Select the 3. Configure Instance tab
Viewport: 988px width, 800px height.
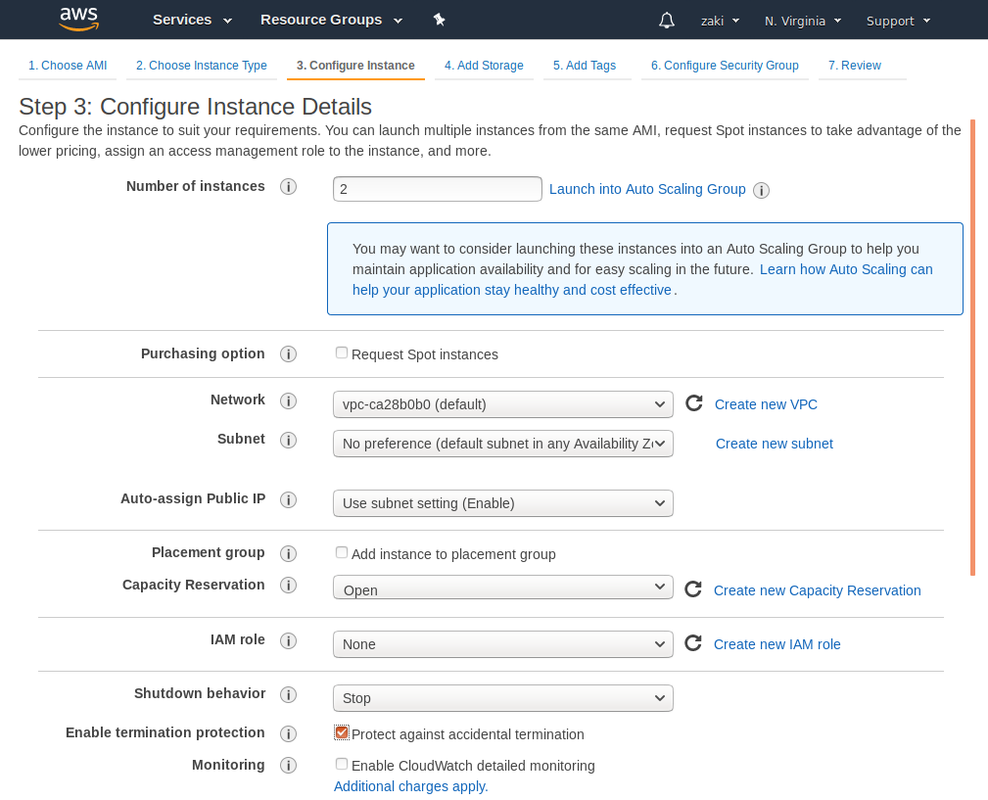click(355, 66)
